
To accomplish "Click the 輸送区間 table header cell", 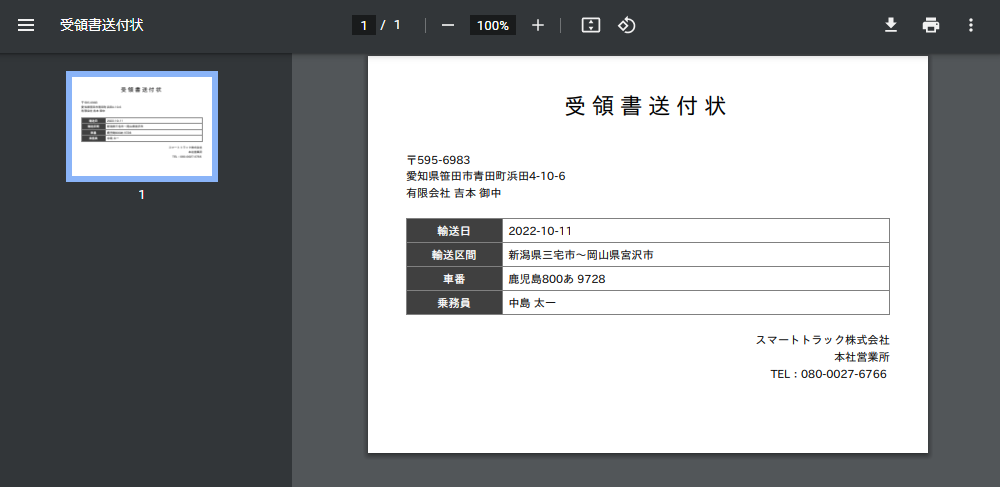I will pyautogui.click(x=454, y=255).
